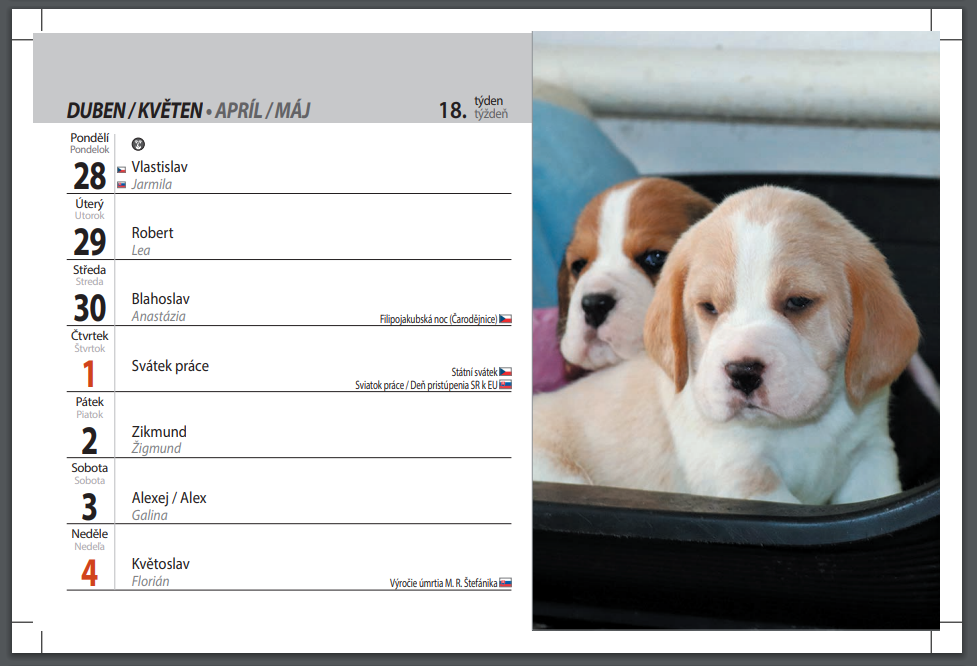Click the moon phase icon above Vlastislav
This screenshot has width=977, height=666.
[x=138, y=144]
